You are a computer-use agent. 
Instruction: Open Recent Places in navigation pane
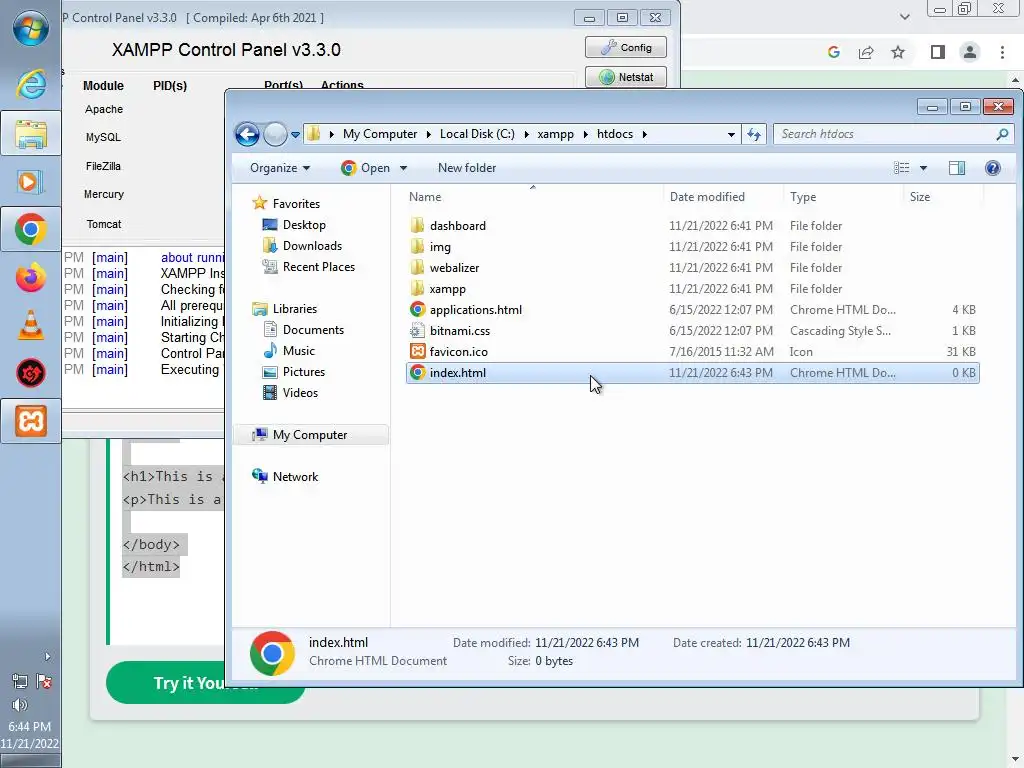coord(319,266)
